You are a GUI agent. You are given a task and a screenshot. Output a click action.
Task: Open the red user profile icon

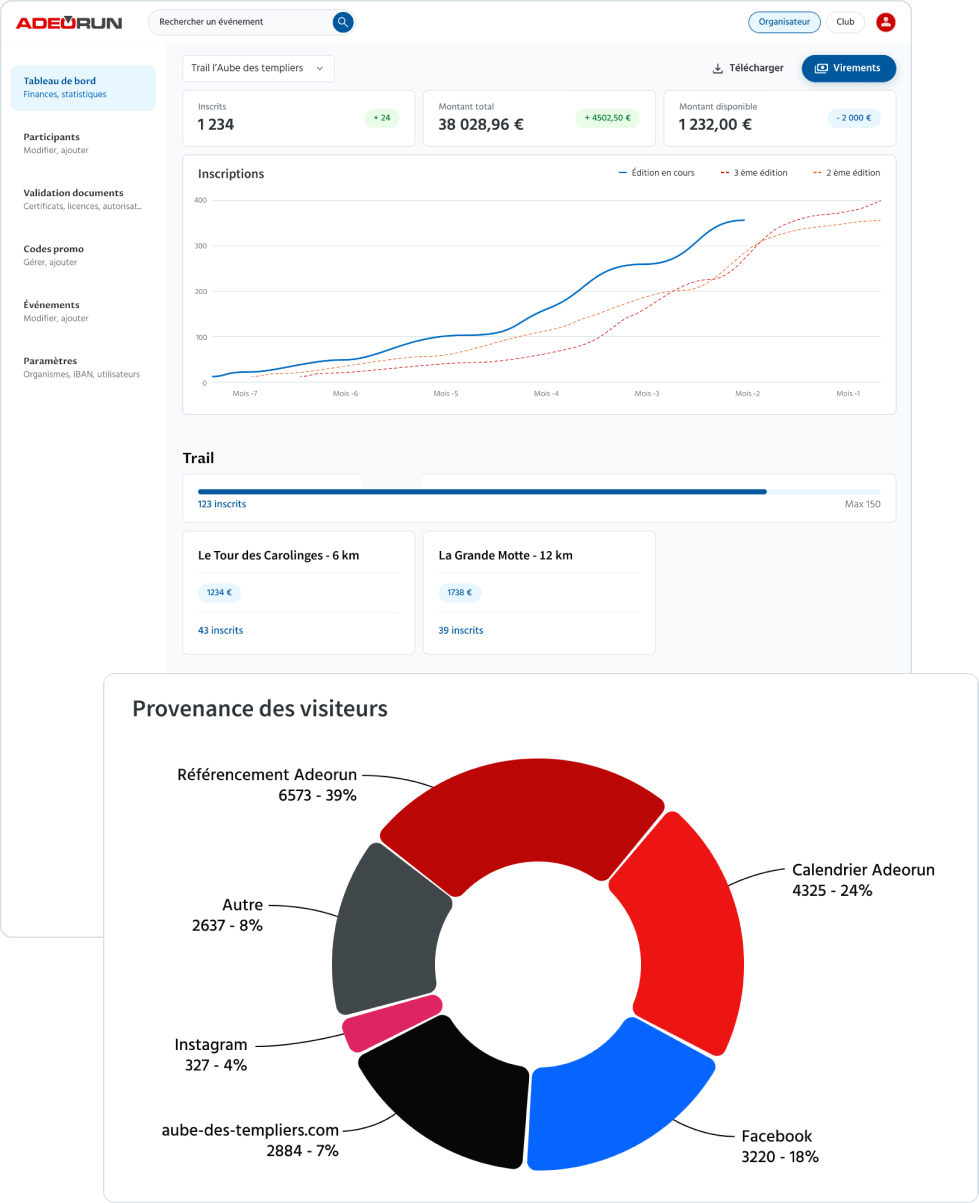coord(885,22)
